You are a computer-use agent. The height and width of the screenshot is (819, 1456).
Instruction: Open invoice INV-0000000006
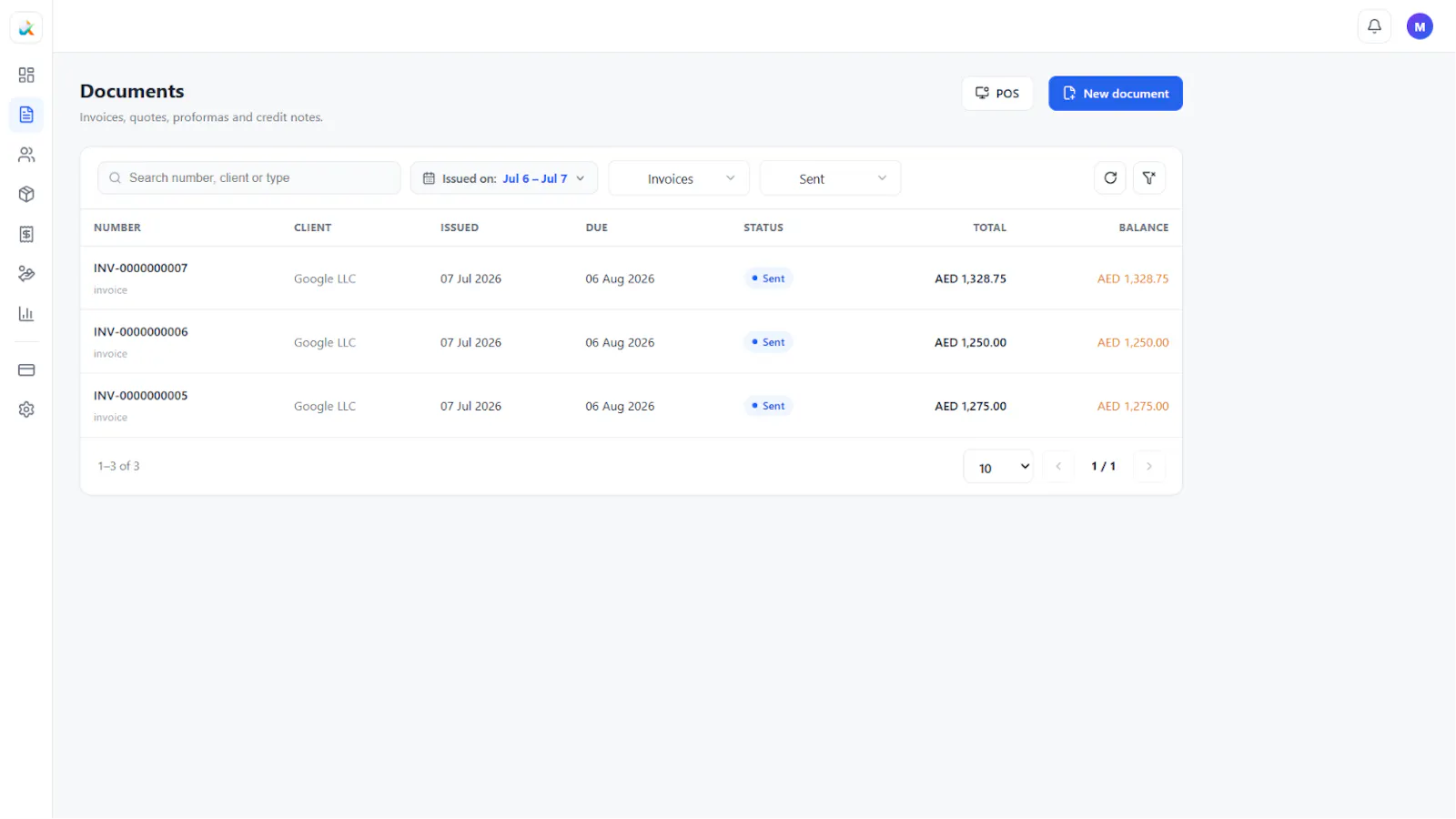coord(140,332)
